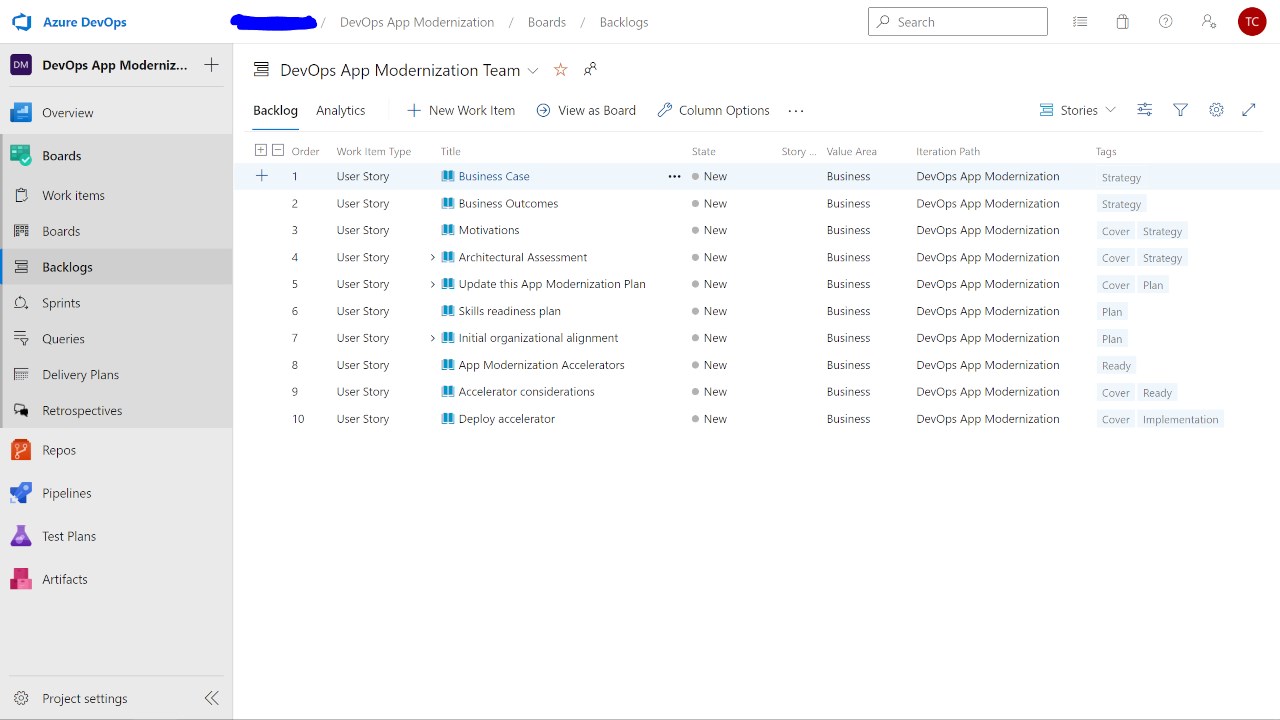The width and height of the screenshot is (1280, 720).
Task: Open the TC user profile avatar
Action: (1252, 22)
